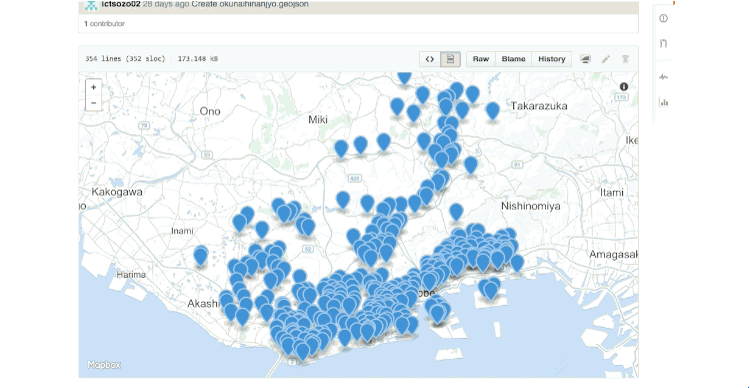Select map marker near Takarazuka label
Screen dimensions: 750x388
click(x=493, y=111)
